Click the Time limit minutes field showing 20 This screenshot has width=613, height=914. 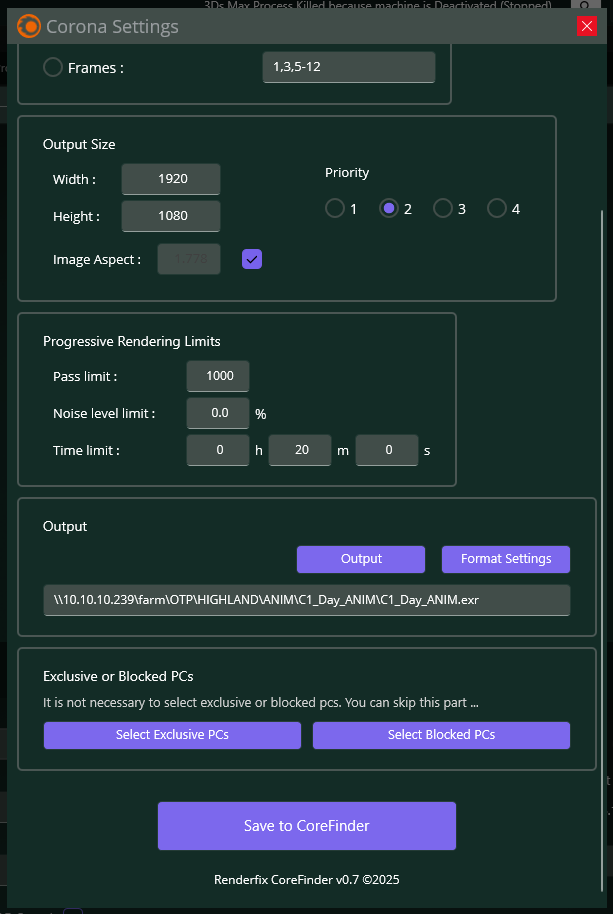(299, 450)
